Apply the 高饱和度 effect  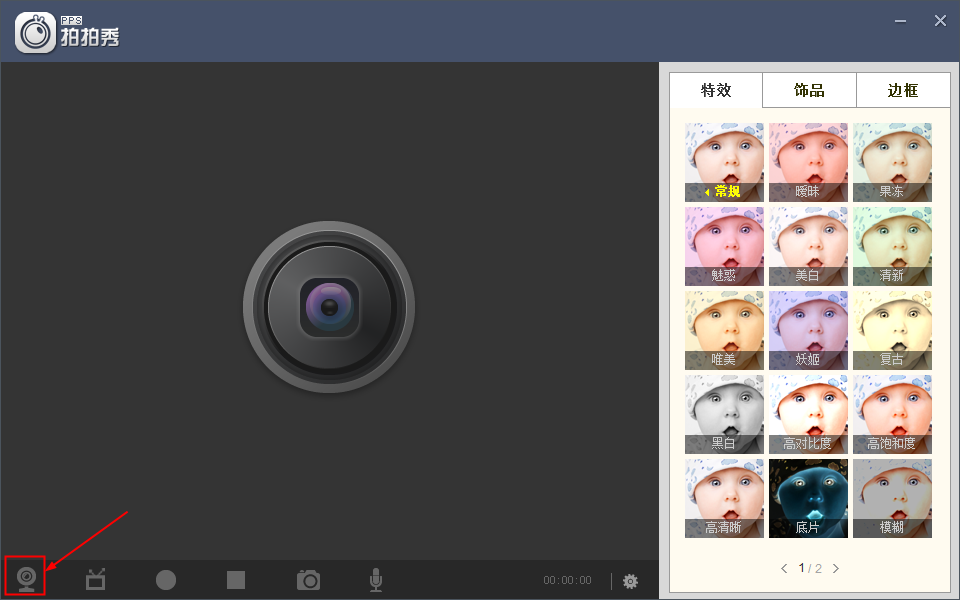coord(892,414)
